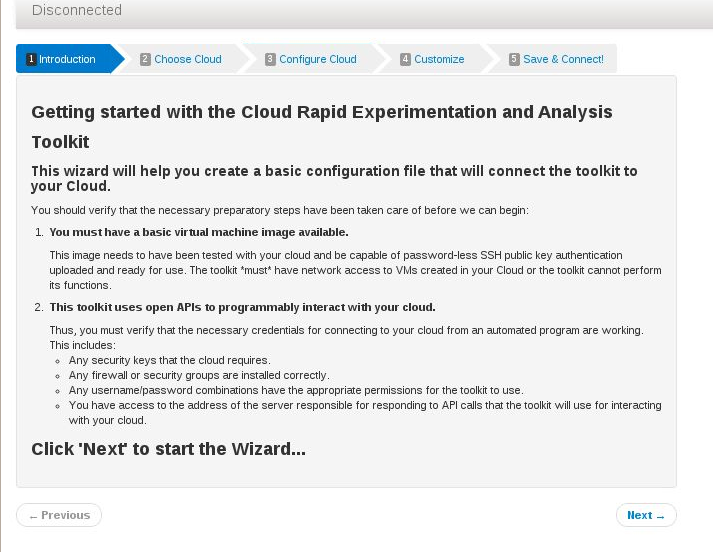The height and width of the screenshot is (552, 713).
Task: Click the right arrow in Next button
Action: pyautogui.click(x=660, y=517)
